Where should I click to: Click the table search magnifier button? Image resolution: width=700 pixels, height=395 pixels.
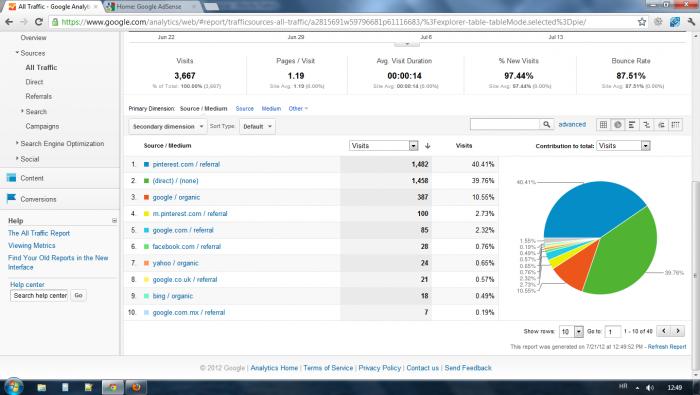coord(546,125)
